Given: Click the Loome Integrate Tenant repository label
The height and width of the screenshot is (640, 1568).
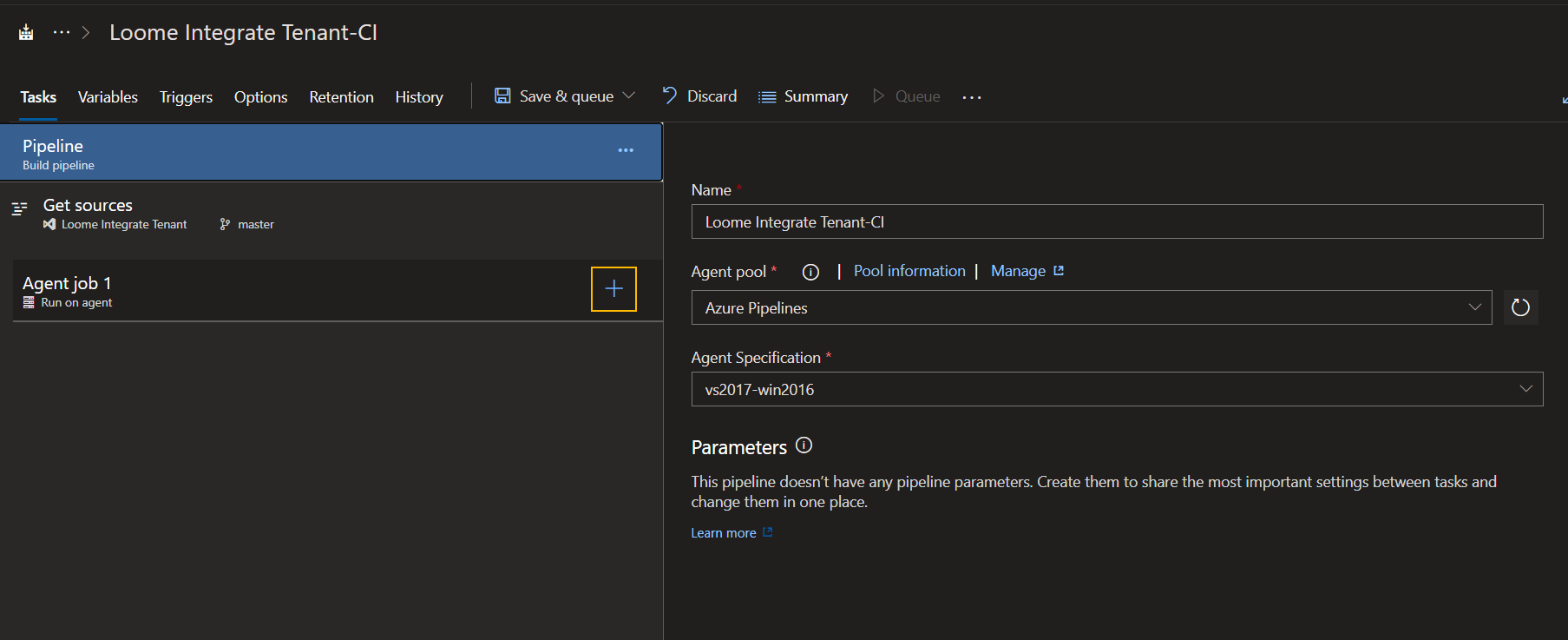Looking at the screenshot, I should pos(124,224).
